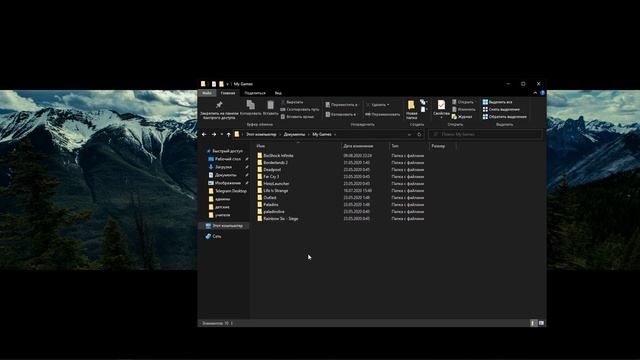Select Рабочий стол in Quick access
640x360 pixels.
pyautogui.click(x=228, y=159)
